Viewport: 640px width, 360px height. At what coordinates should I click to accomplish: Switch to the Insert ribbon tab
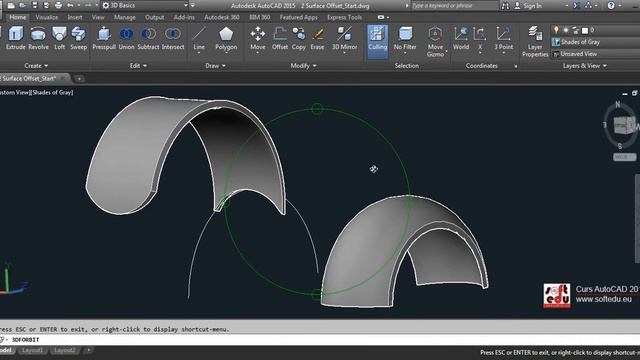click(x=75, y=17)
